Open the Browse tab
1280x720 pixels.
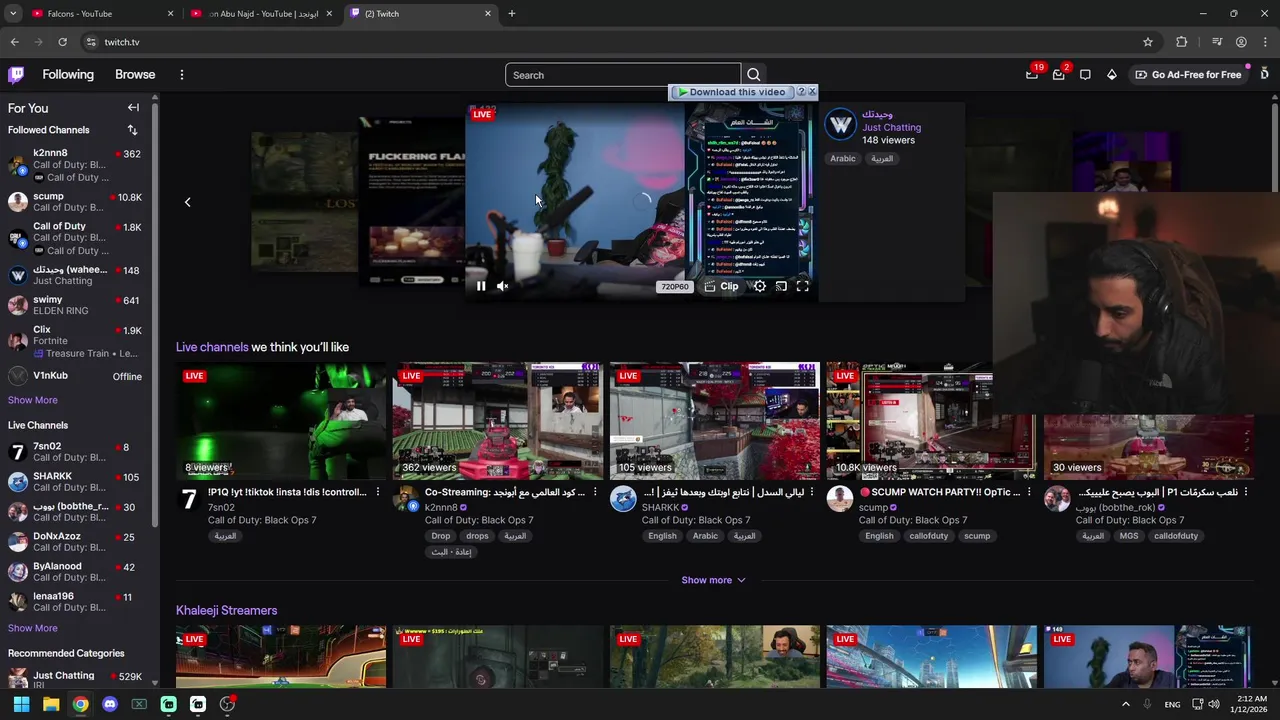click(x=135, y=75)
